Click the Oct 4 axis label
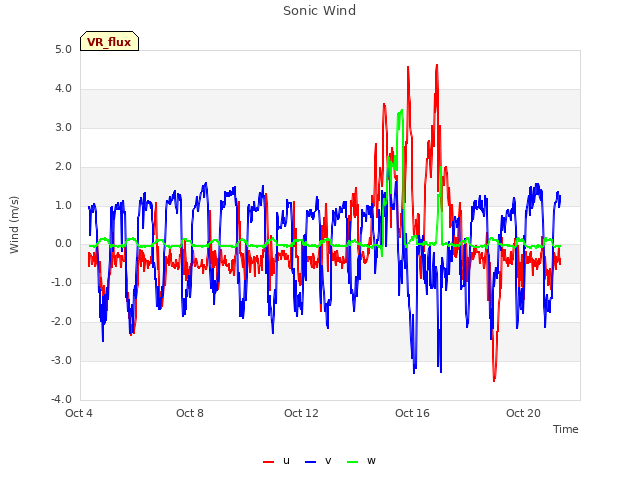The width and height of the screenshot is (640, 480). tap(79, 413)
